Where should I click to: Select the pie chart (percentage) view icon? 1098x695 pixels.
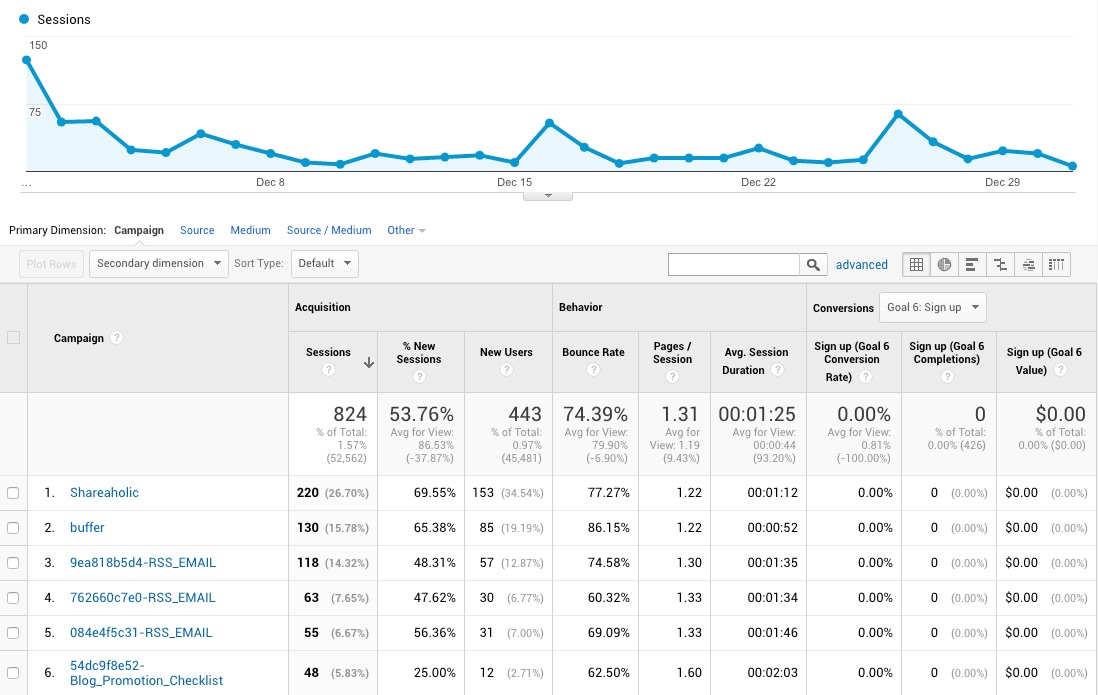point(944,264)
